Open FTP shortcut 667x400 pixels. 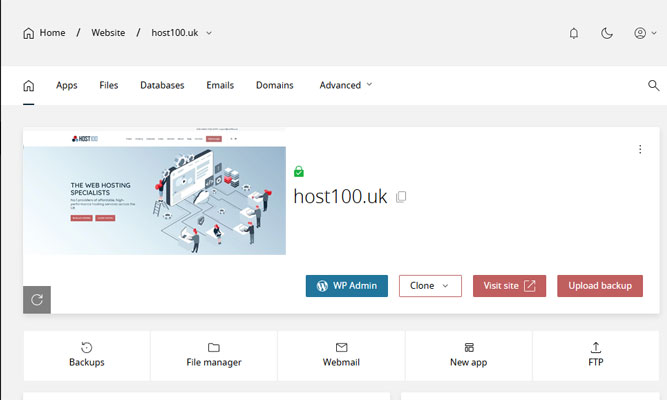(596, 355)
